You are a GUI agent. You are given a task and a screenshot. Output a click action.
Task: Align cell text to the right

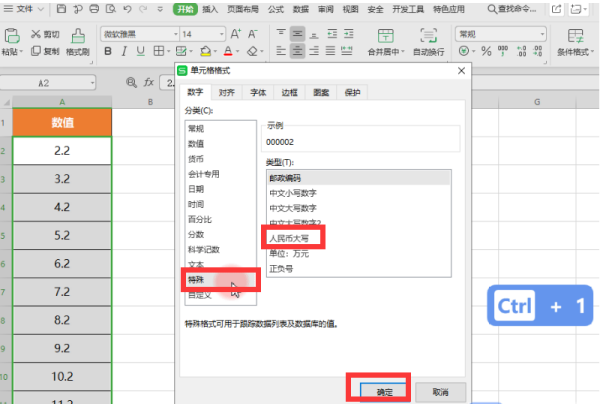[314, 50]
